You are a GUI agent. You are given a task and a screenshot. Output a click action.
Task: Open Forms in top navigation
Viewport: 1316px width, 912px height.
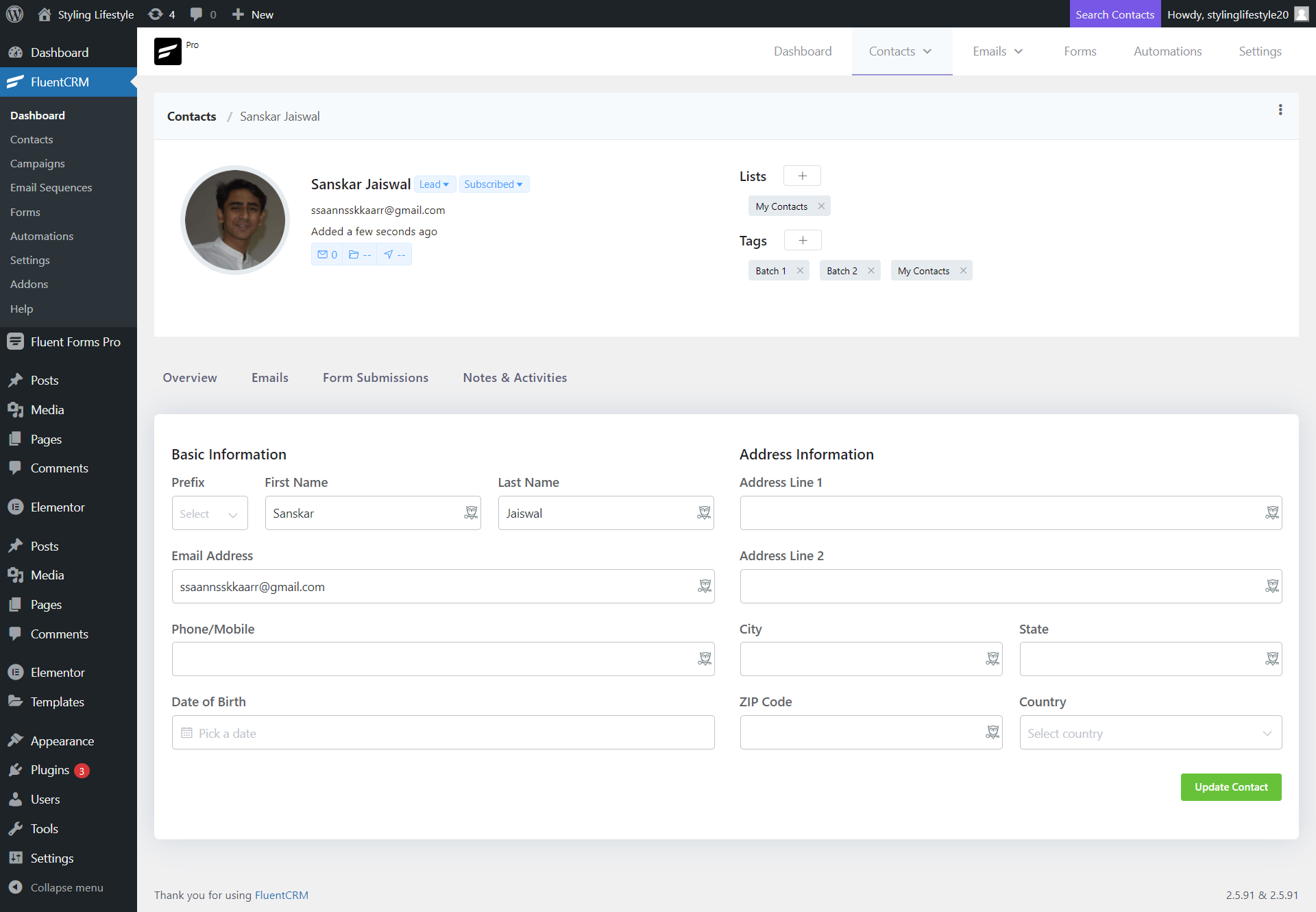[1080, 51]
